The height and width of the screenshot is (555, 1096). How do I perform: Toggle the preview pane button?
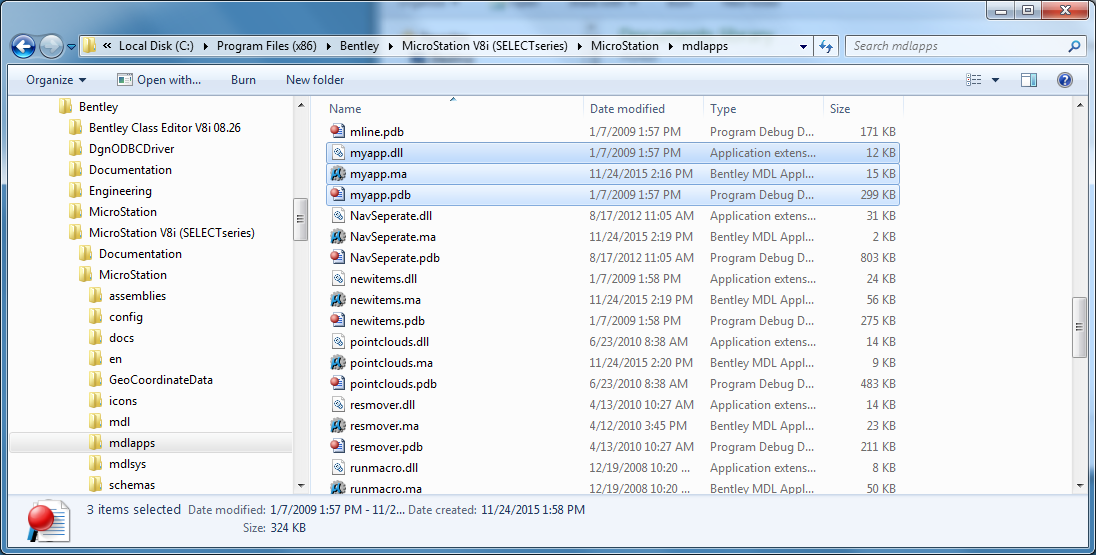[1029, 80]
